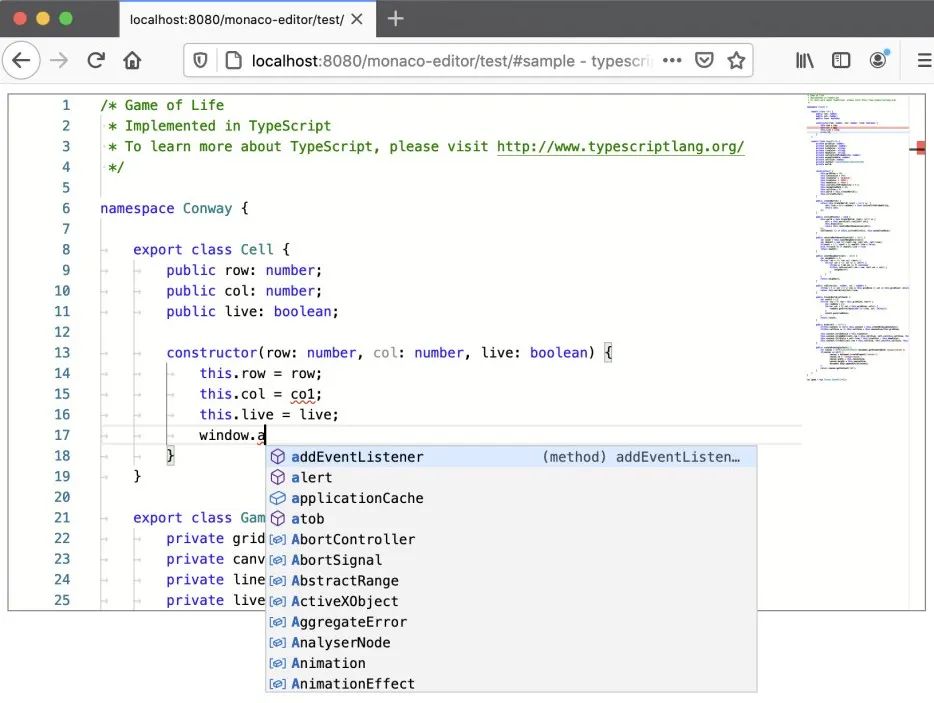Select AbortSignal in autocomplete
Viewport: 934px width, 703px height.
(x=511, y=560)
